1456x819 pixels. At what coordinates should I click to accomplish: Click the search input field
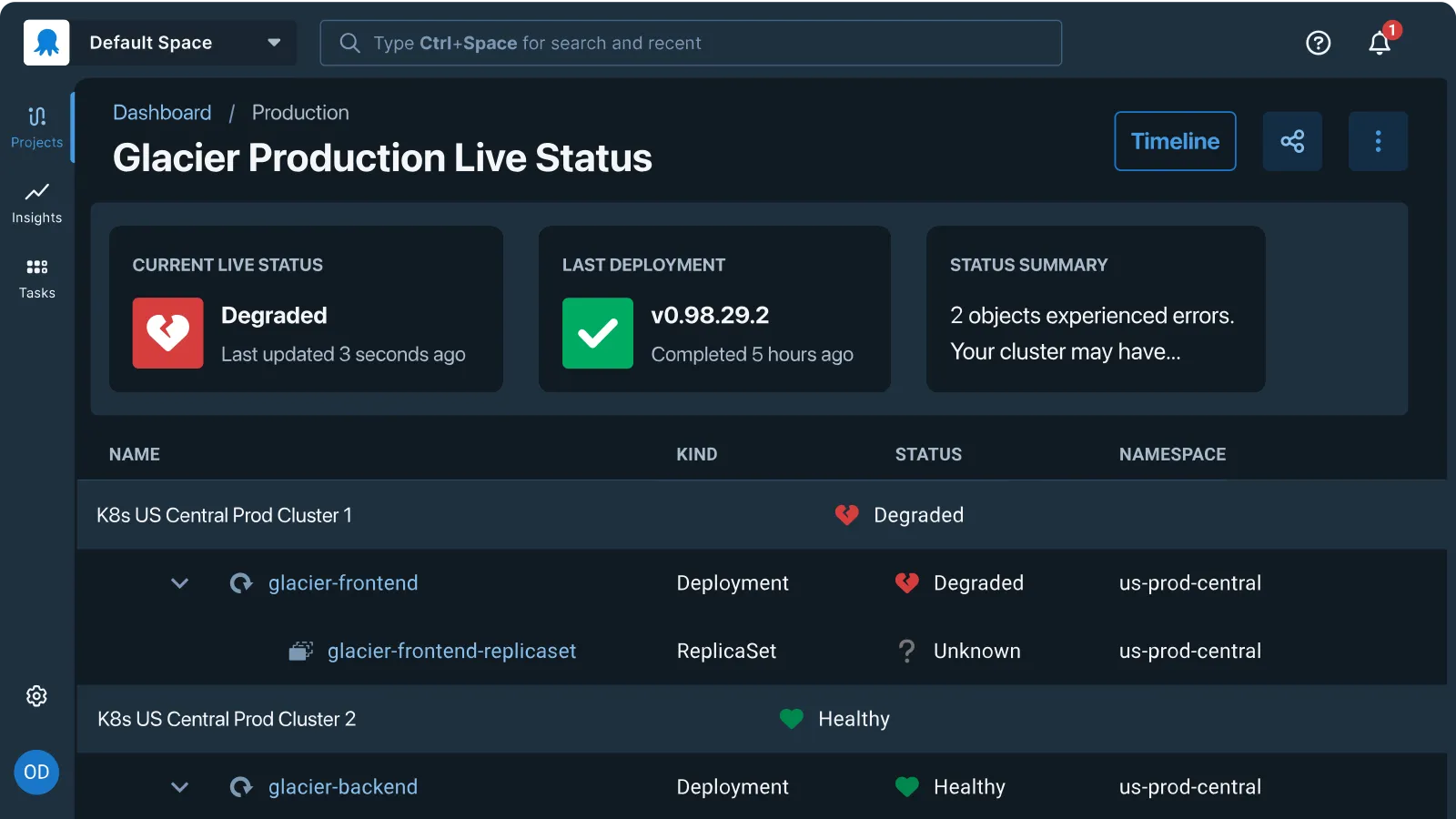692,43
